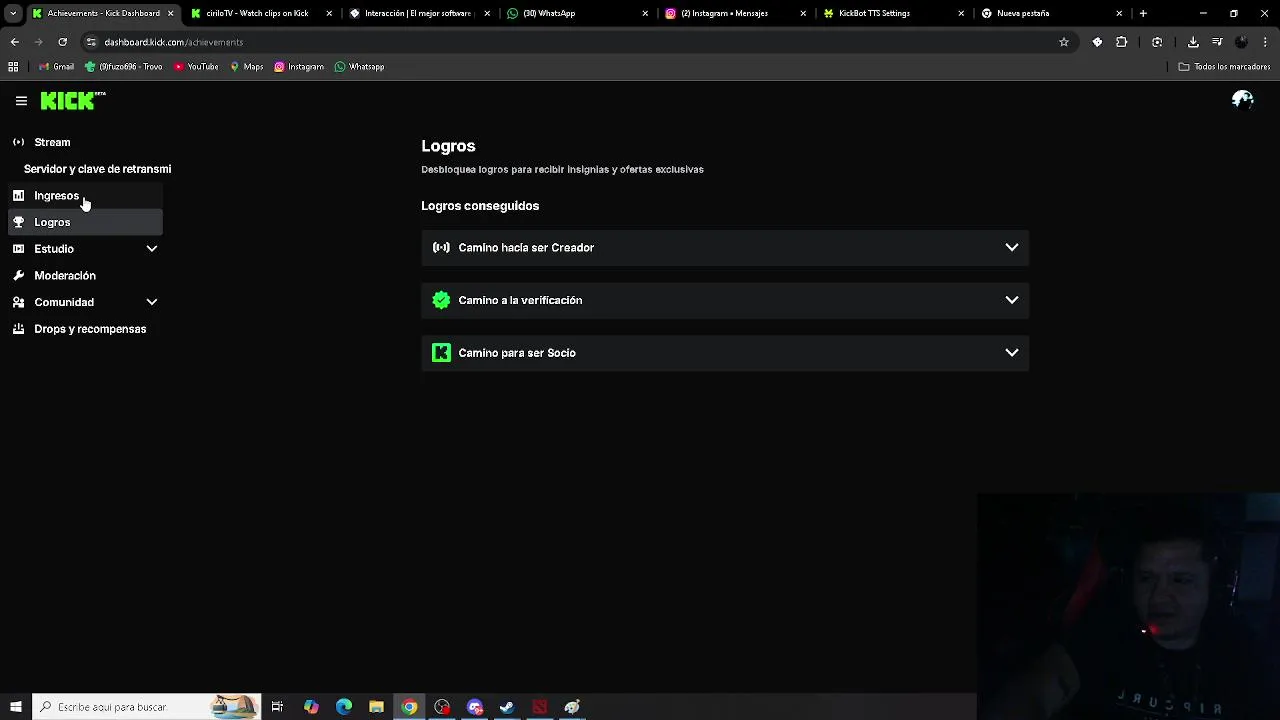Viewport: 1280px width, 720px height.
Task: Open Steam from the taskbar
Action: pos(507,707)
